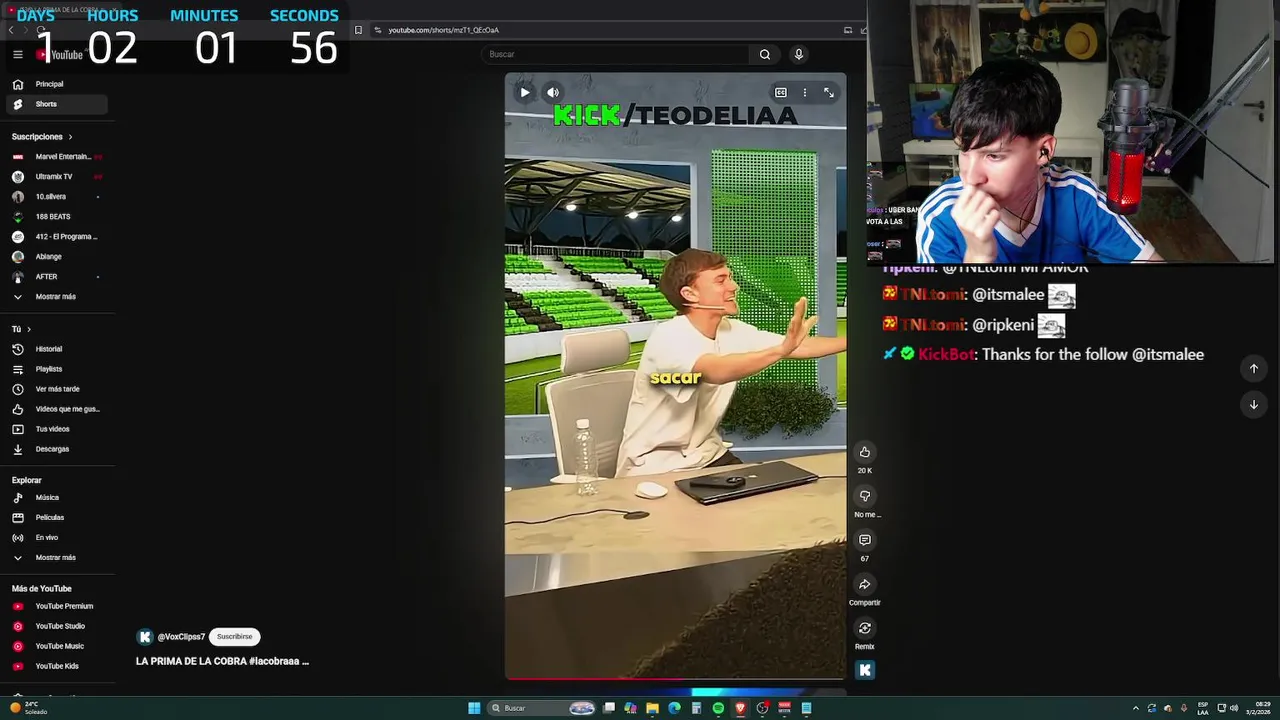Open Windows Start menu
1280x720 pixels.
click(474, 708)
